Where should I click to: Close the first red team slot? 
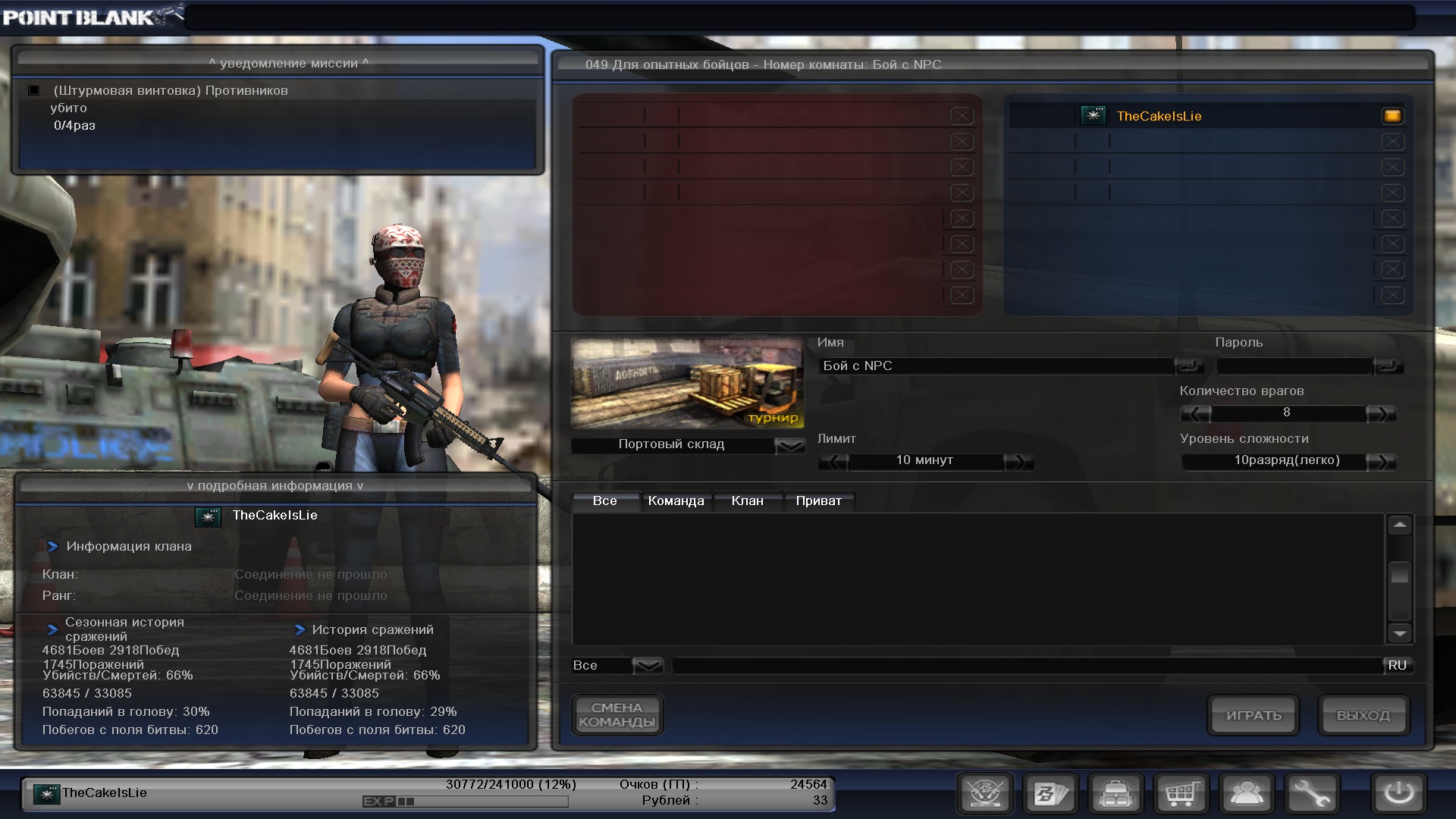coord(962,116)
